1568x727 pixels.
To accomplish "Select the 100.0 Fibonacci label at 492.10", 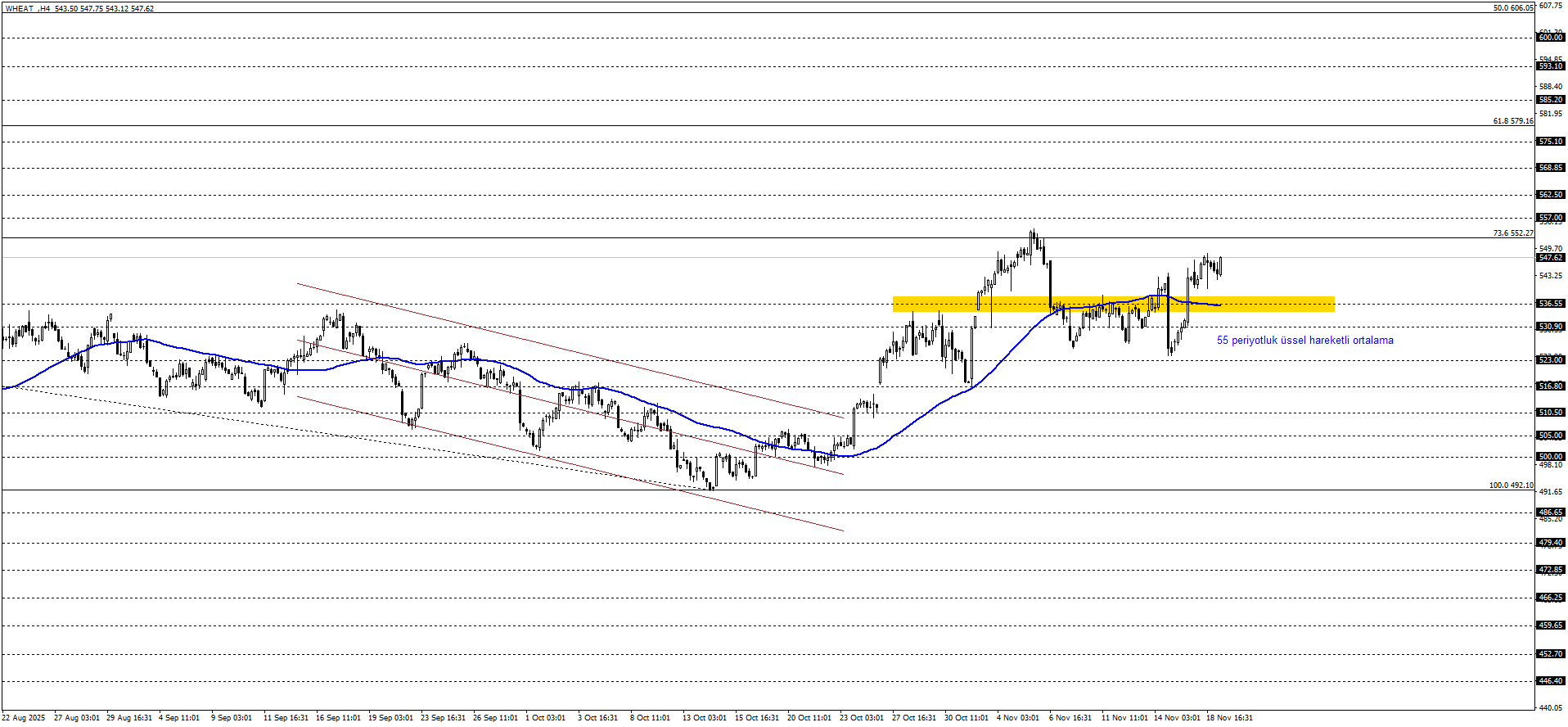I will tap(1511, 485).
